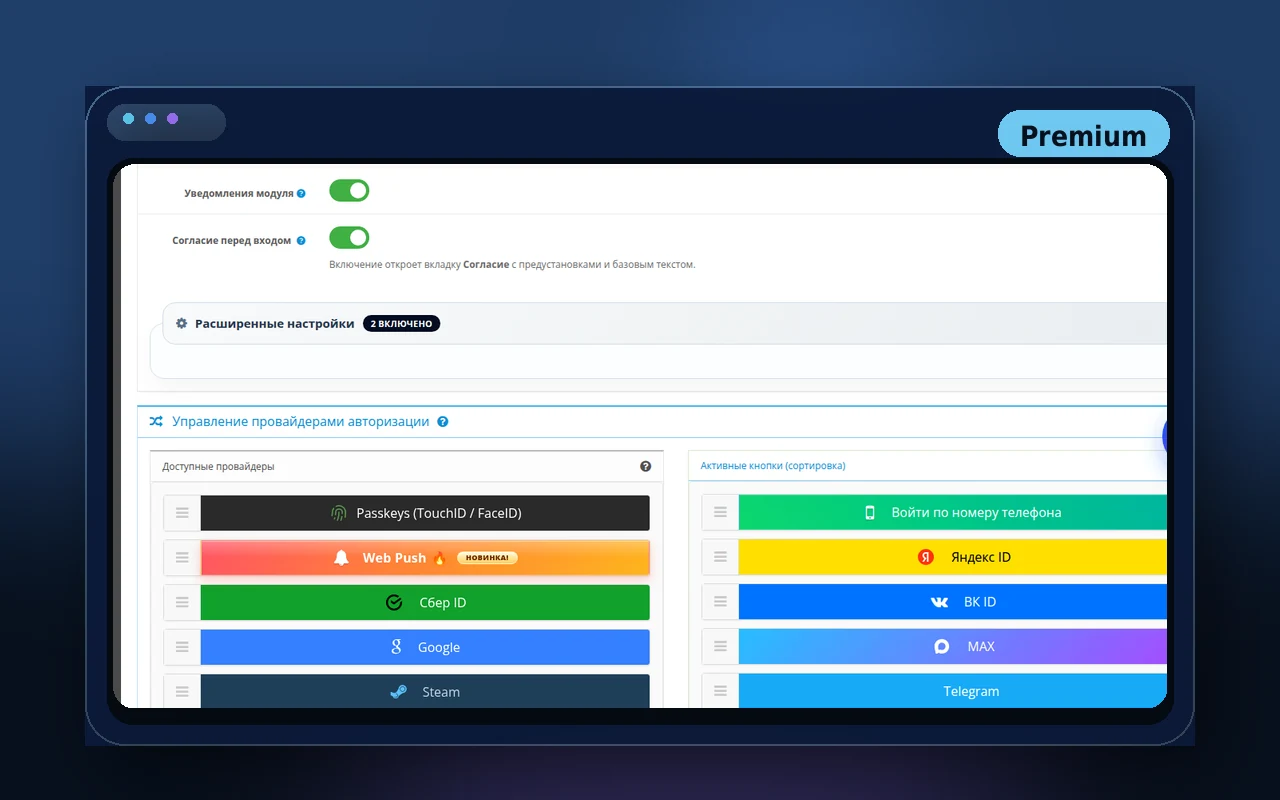The width and height of the screenshot is (1280, 800).
Task: Click the MAX login button
Action: click(952, 647)
